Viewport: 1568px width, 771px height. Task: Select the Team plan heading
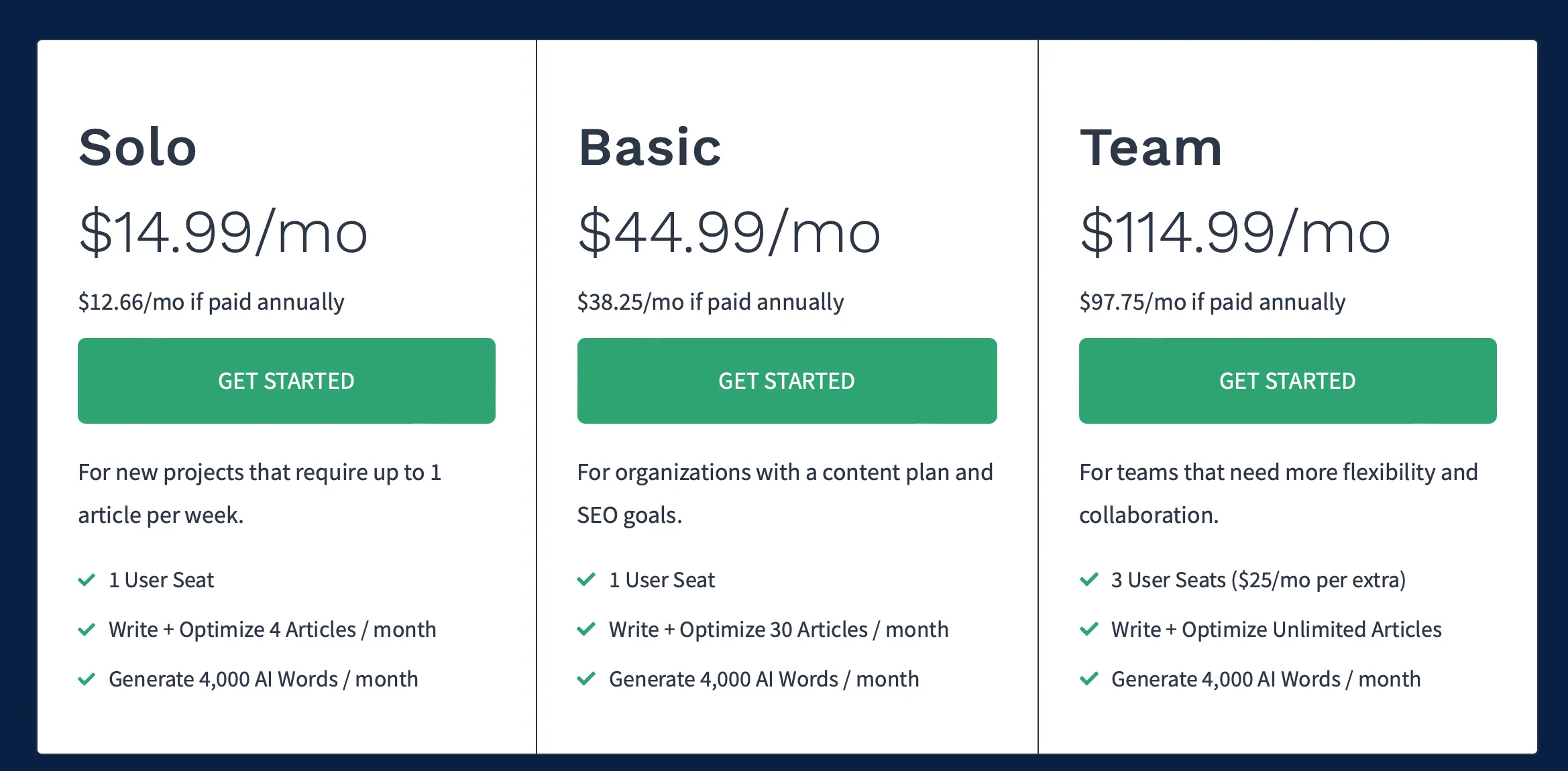[1151, 147]
